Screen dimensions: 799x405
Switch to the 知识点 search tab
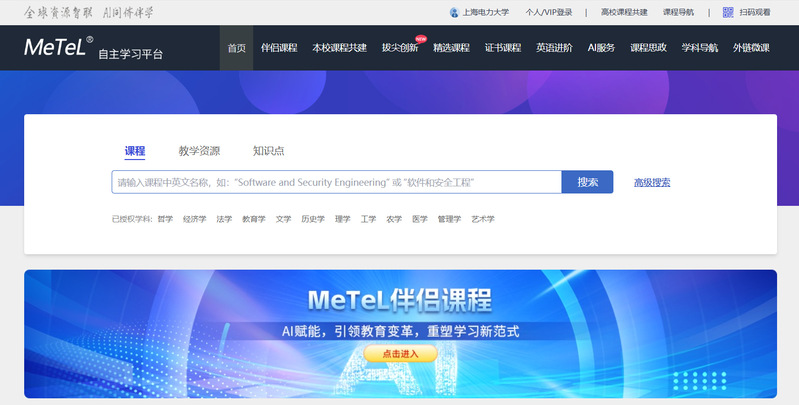coord(268,151)
